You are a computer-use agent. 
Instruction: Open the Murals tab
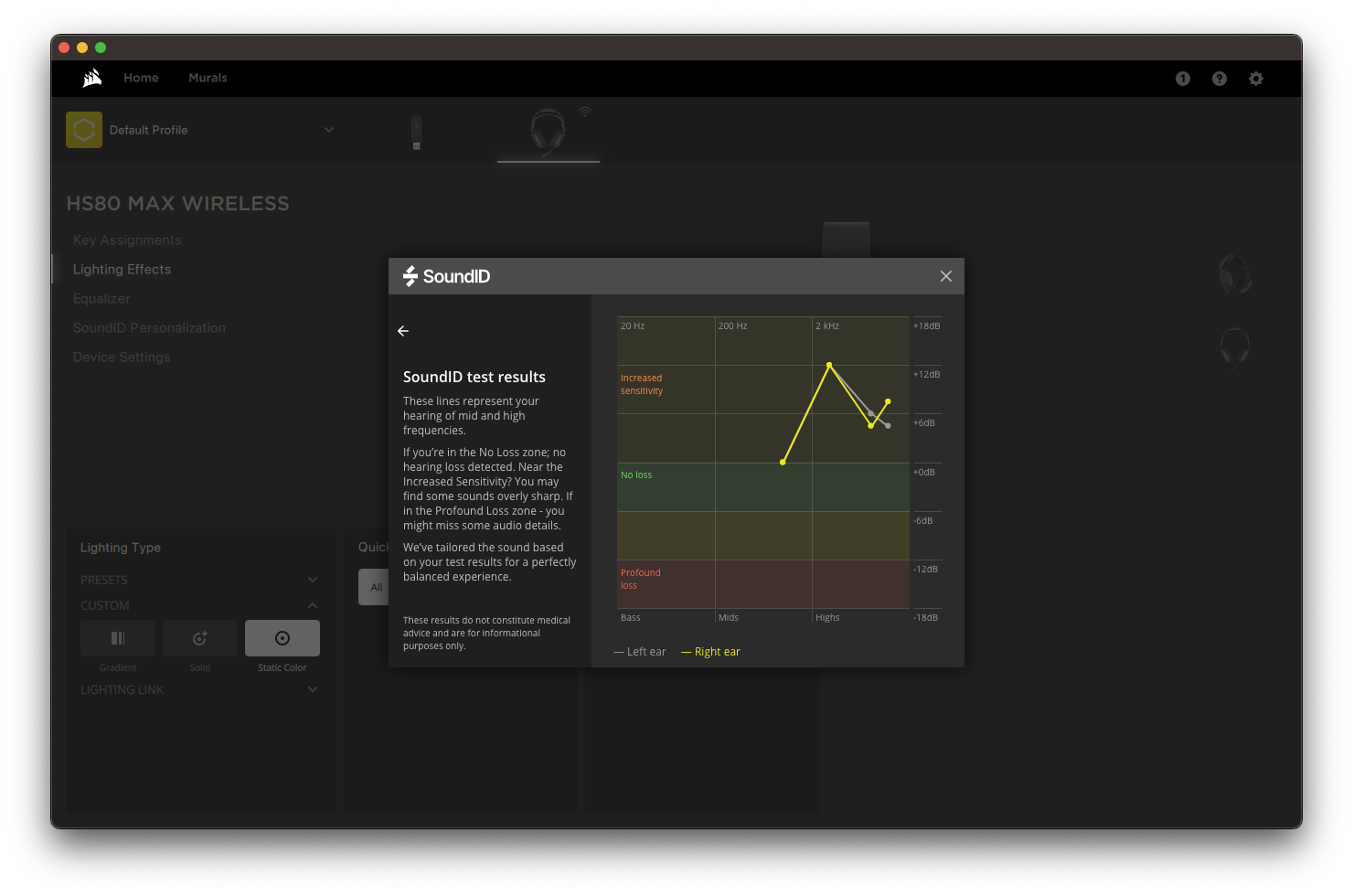pos(208,79)
